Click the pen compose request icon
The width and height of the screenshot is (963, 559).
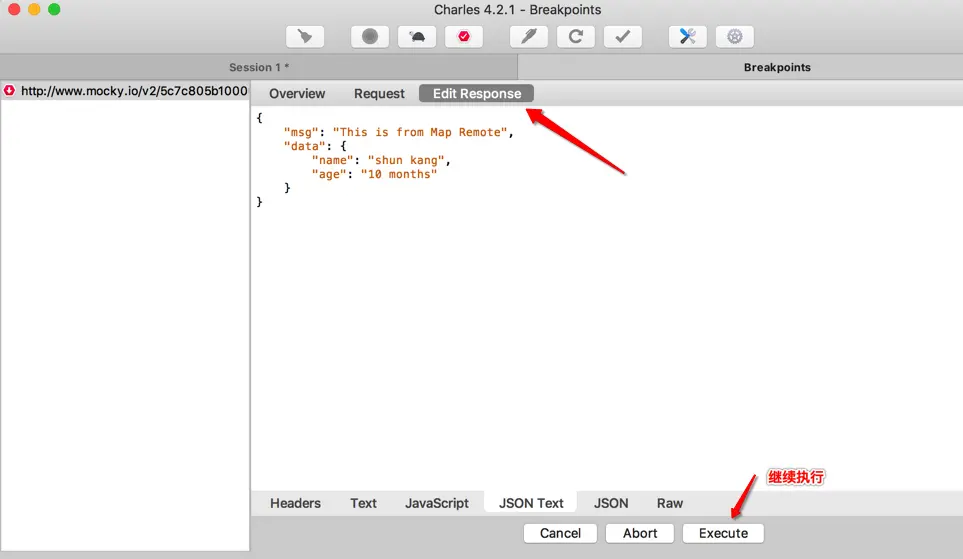tap(529, 37)
